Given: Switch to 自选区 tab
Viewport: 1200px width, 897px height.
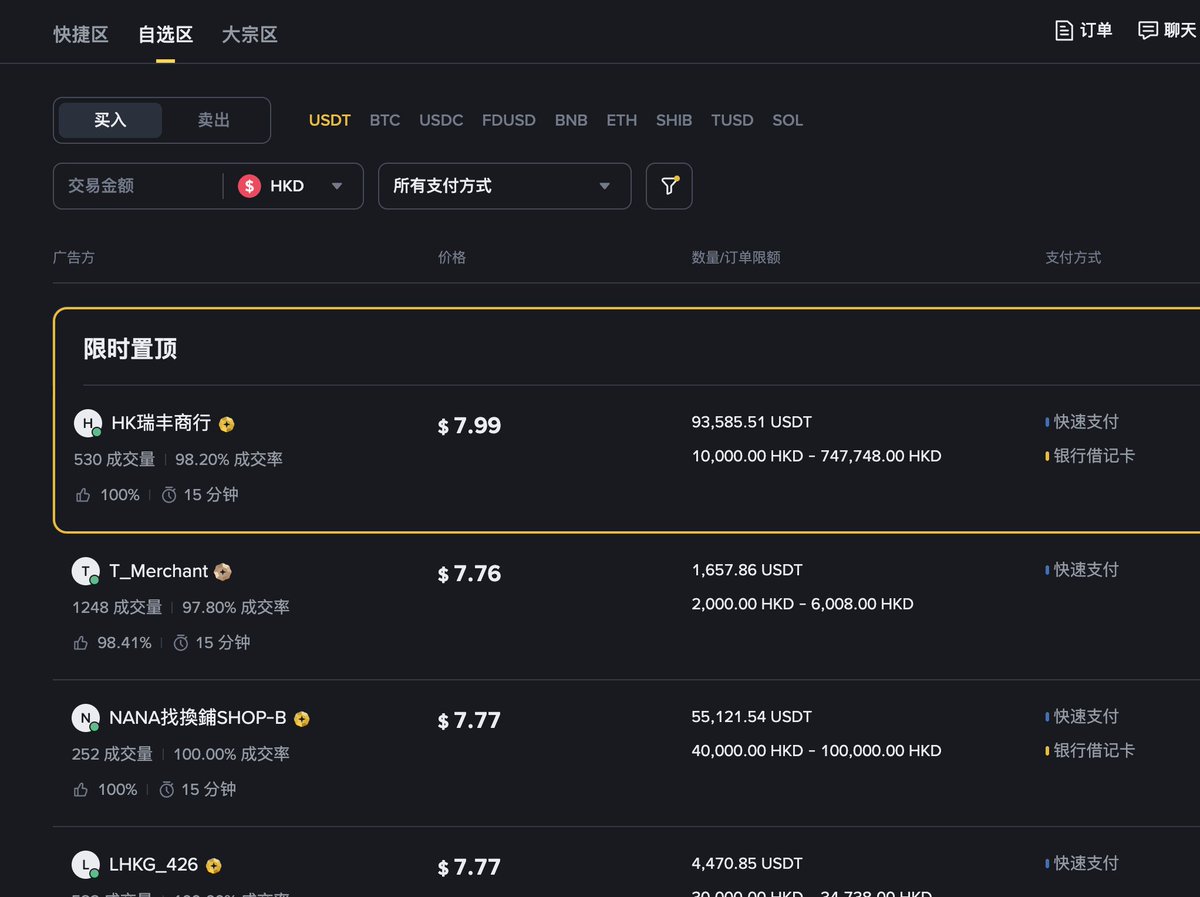Looking at the screenshot, I should click(x=165, y=34).
